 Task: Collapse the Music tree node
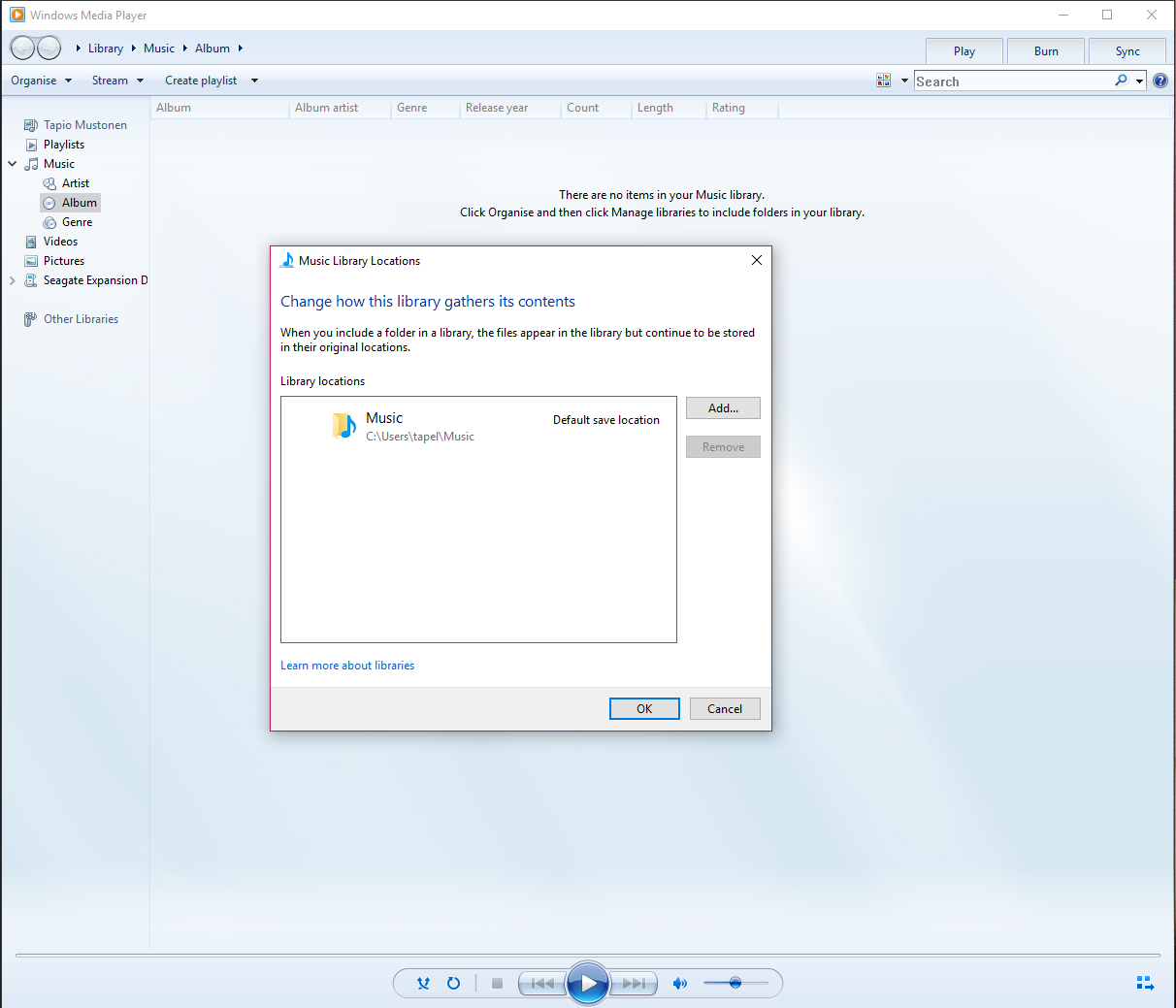(12, 164)
